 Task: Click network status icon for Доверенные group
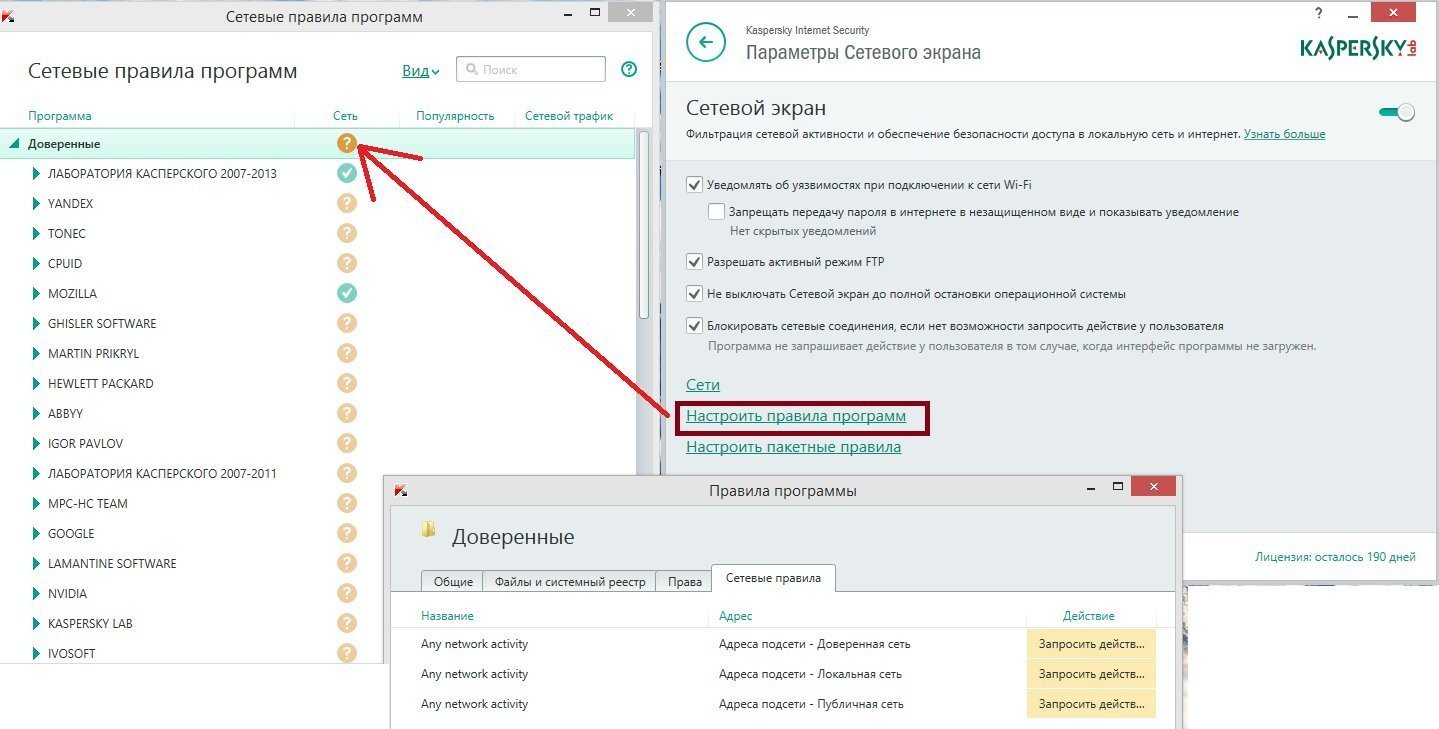point(346,143)
